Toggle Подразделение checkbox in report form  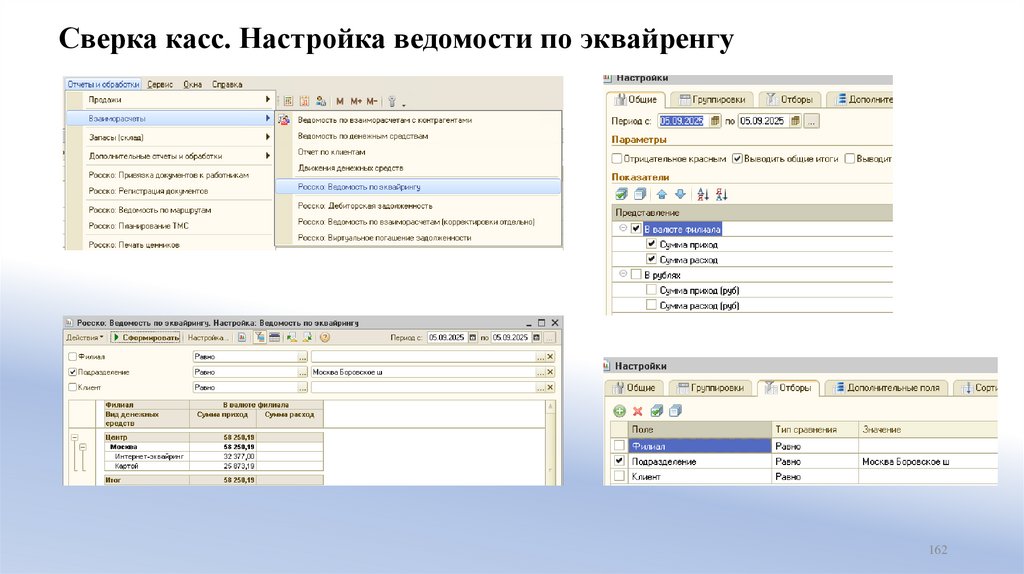point(72,372)
